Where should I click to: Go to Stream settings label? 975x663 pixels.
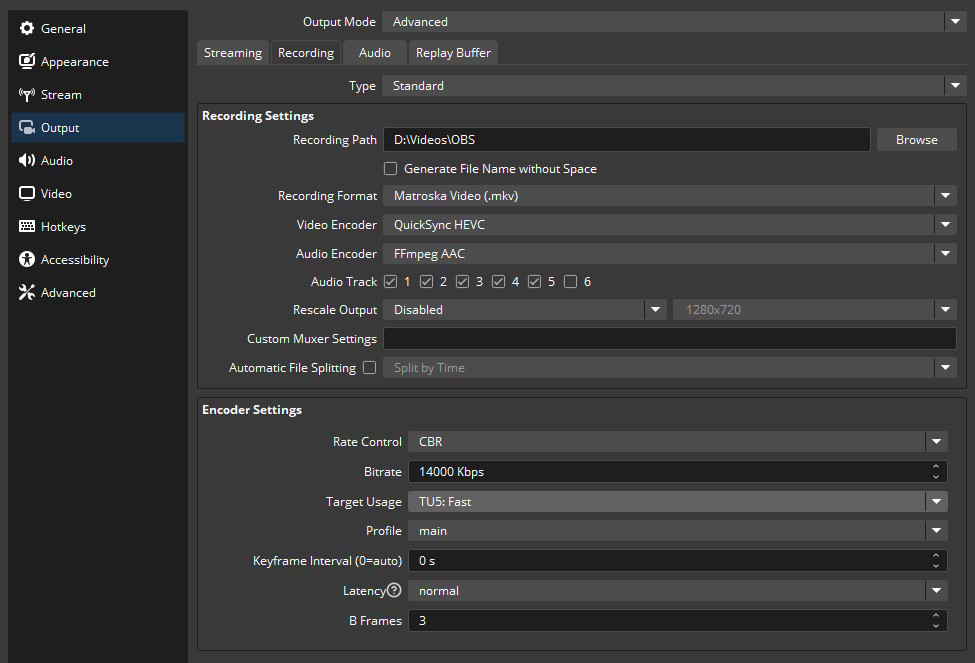(61, 95)
